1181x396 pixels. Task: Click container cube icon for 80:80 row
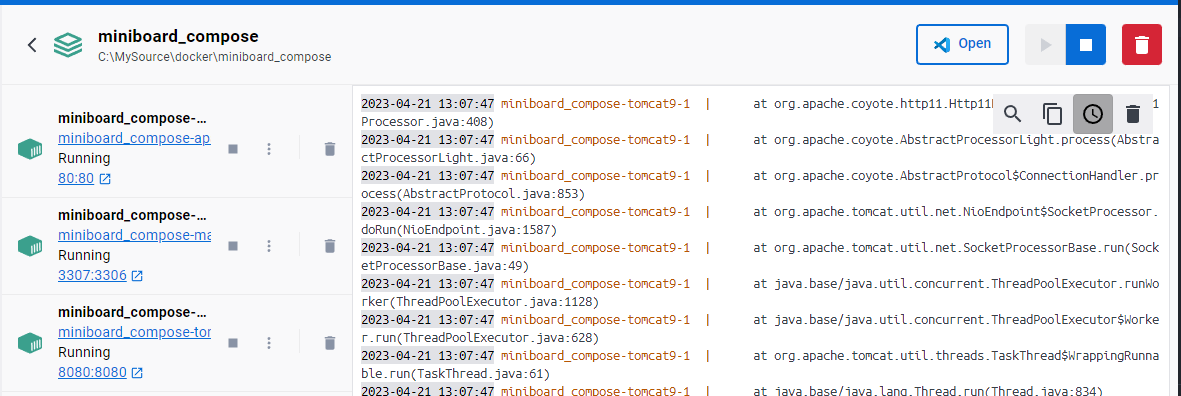30,148
